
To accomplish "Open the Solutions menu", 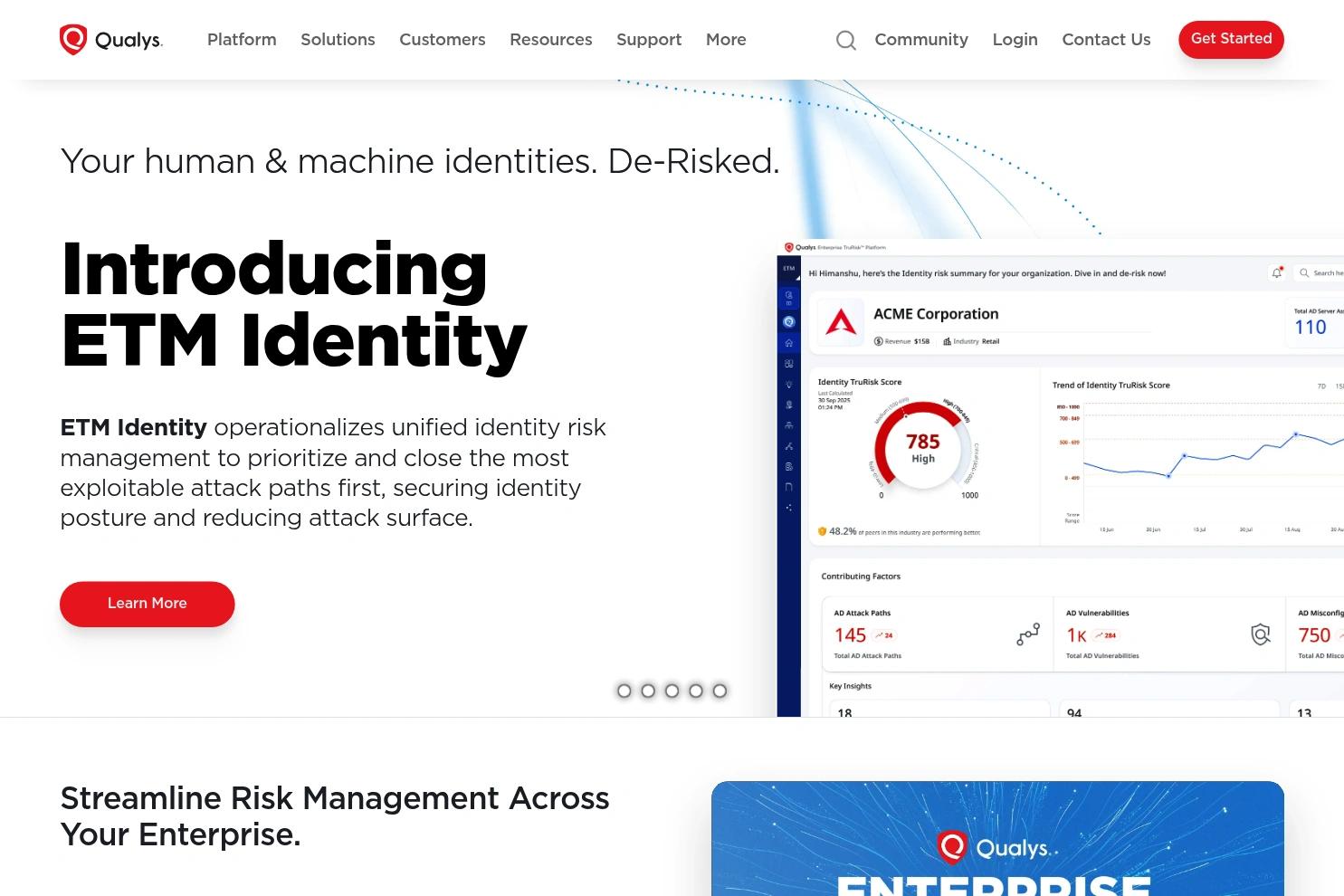I will [x=338, y=40].
